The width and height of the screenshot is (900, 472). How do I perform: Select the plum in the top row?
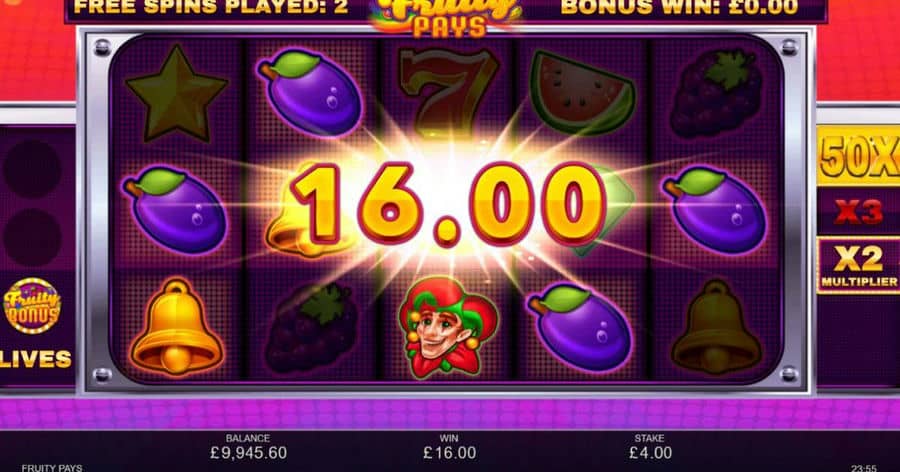pos(310,92)
